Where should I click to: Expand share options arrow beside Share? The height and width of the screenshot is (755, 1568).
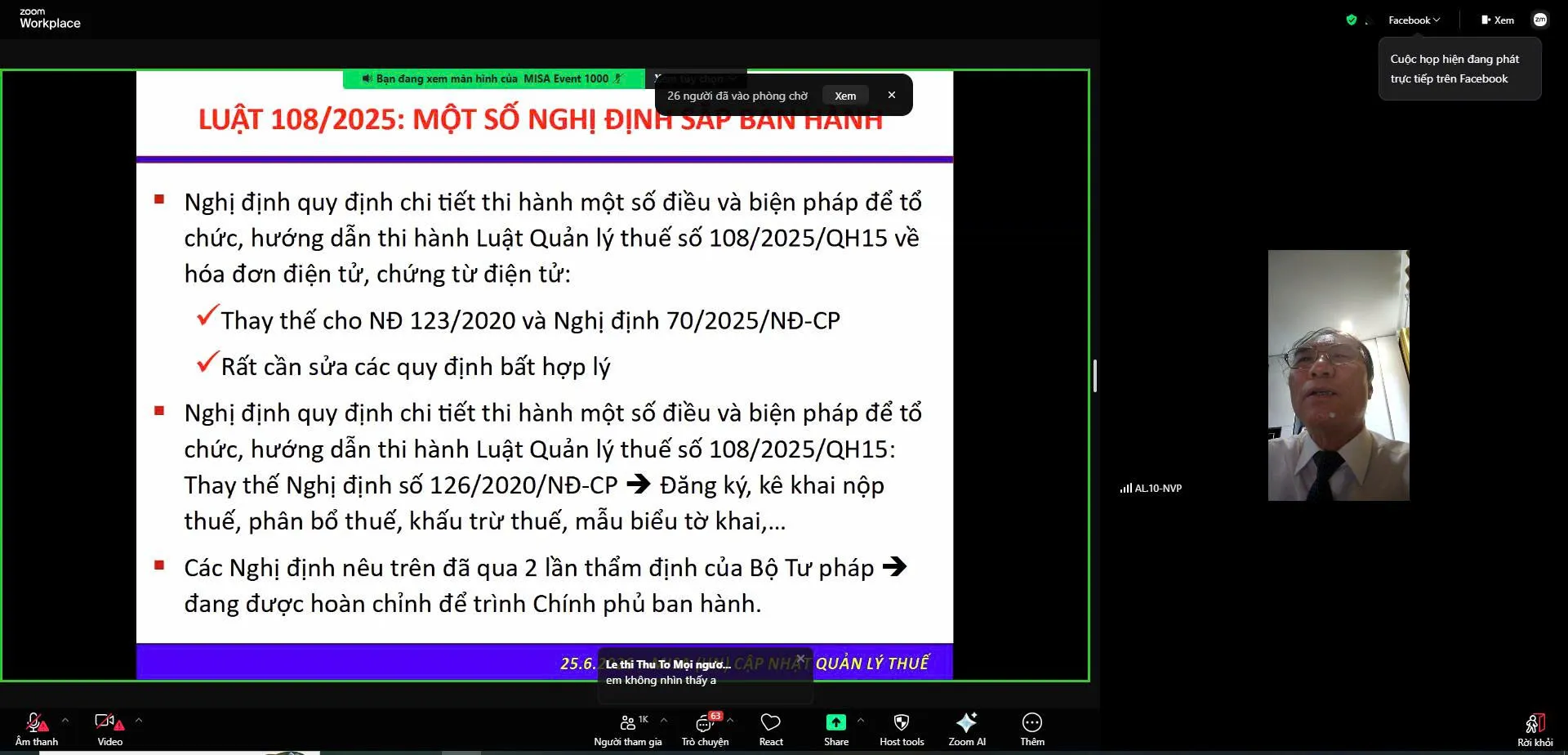[861, 721]
